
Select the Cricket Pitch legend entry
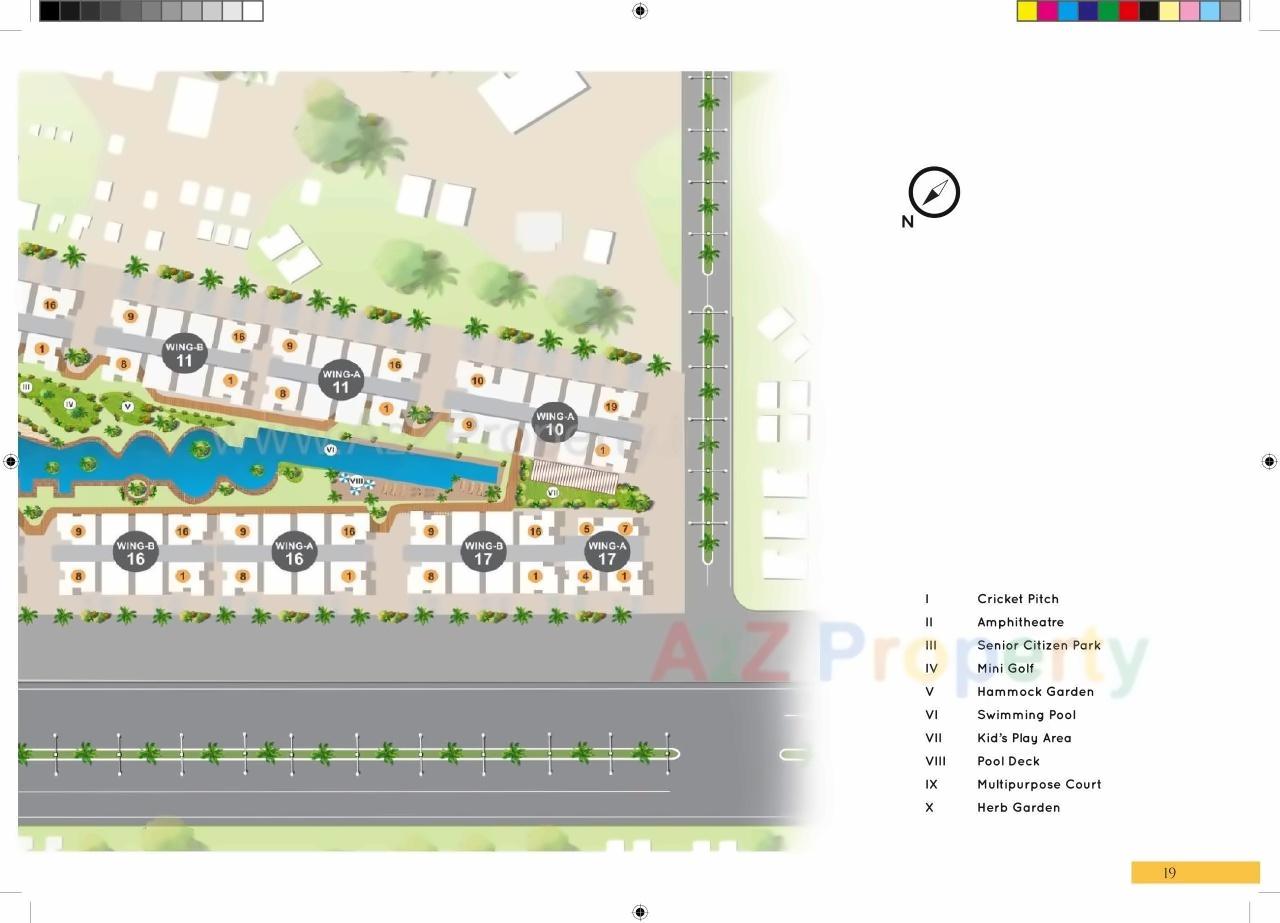tap(1018, 598)
